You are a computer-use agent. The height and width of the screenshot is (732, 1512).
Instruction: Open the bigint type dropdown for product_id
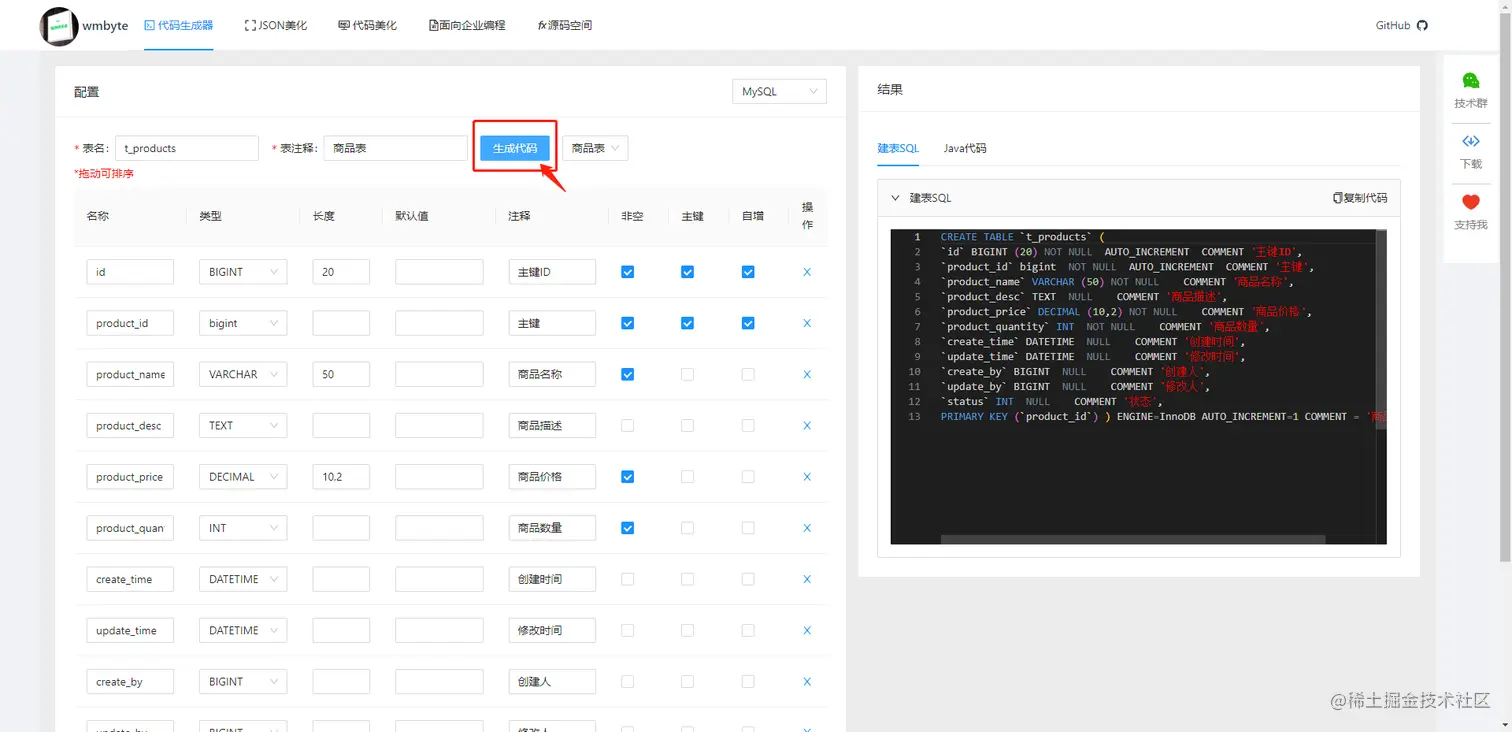243,323
